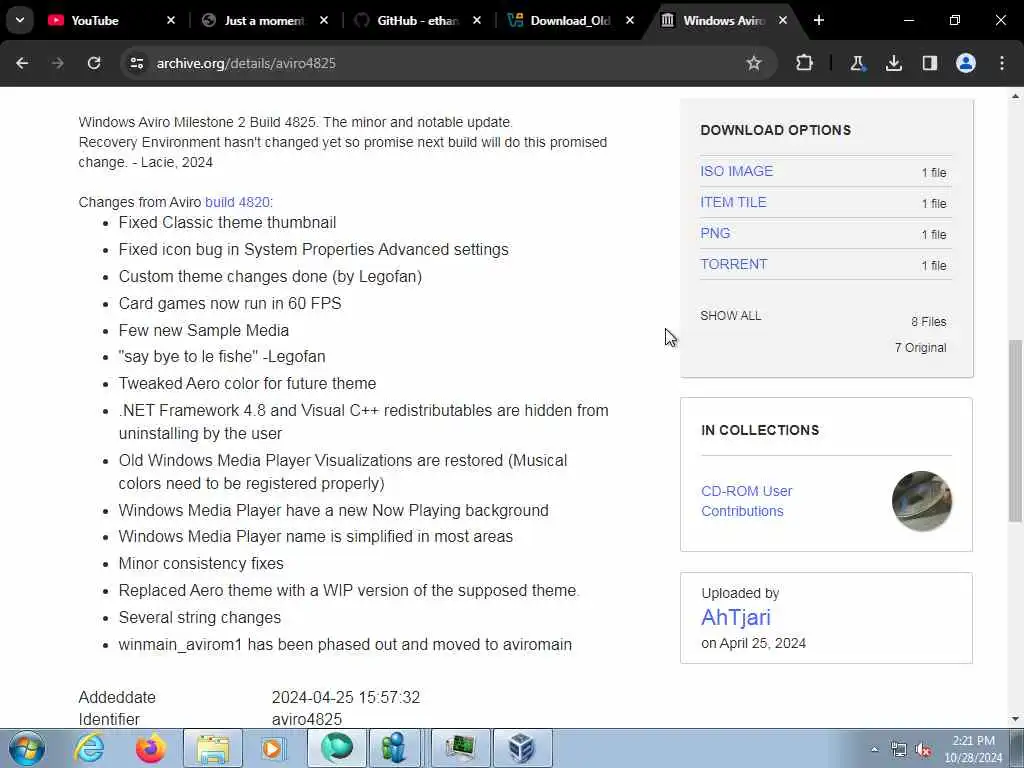Open the Messenger taskbar icon

(395, 748)
